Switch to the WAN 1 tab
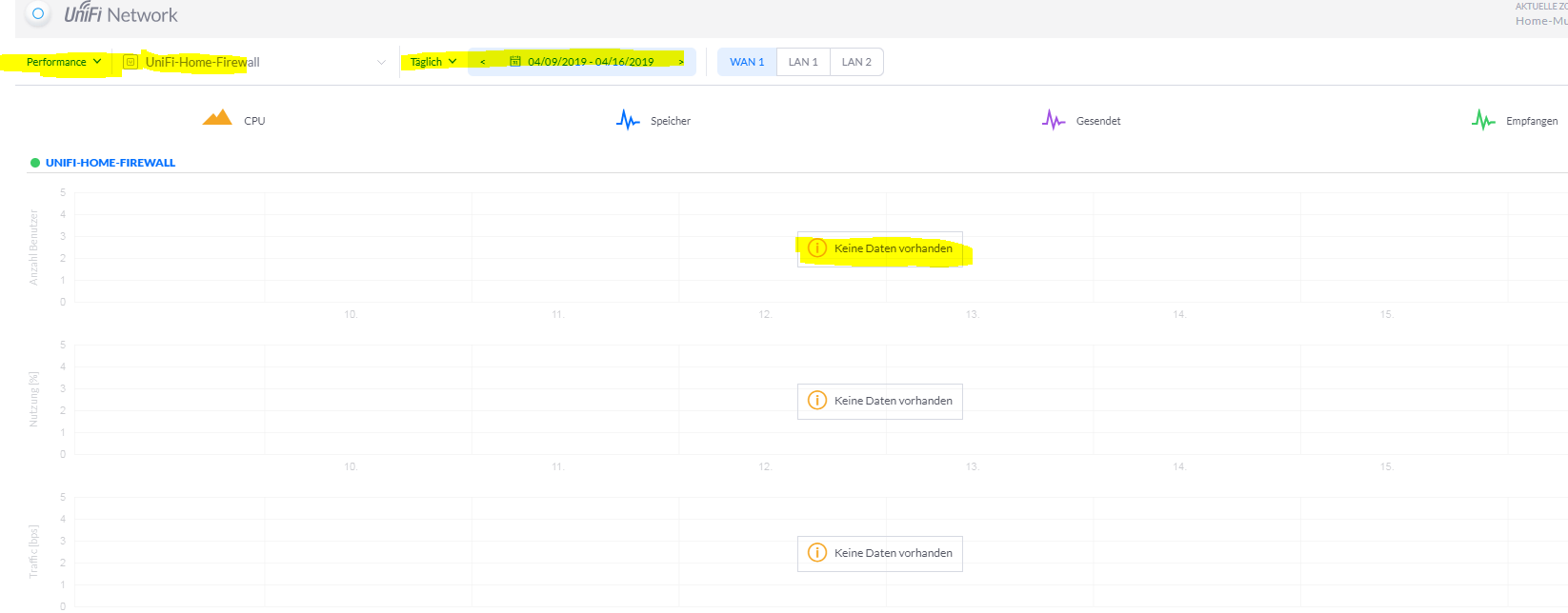1568x613 pixels. [747, 62]
